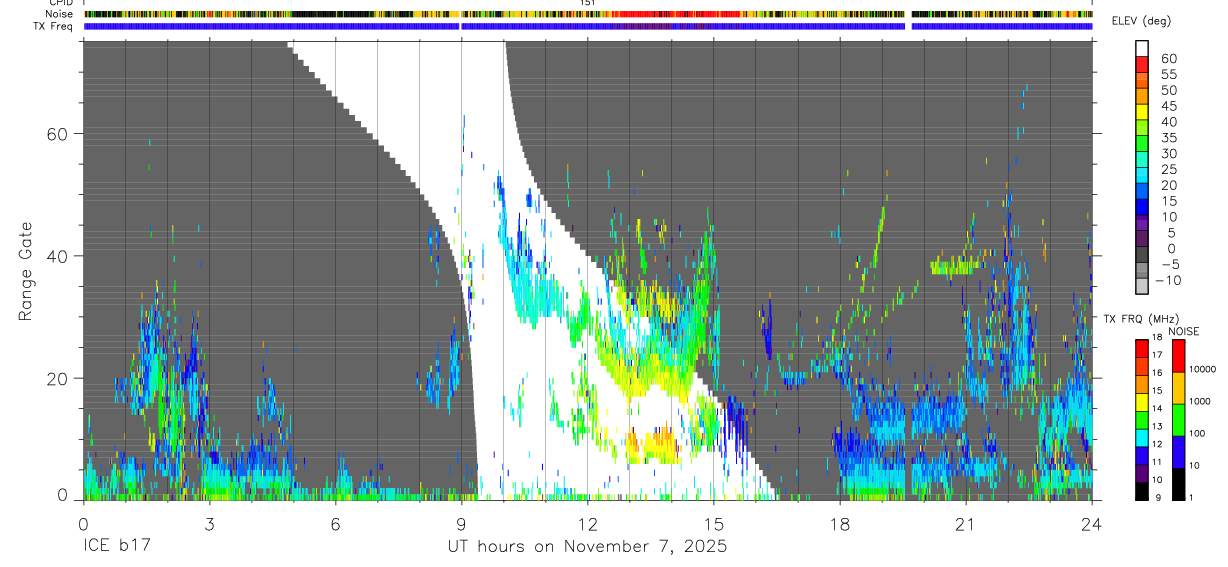Click the white top segment of ELEV colorbar

click(1142, 49)
